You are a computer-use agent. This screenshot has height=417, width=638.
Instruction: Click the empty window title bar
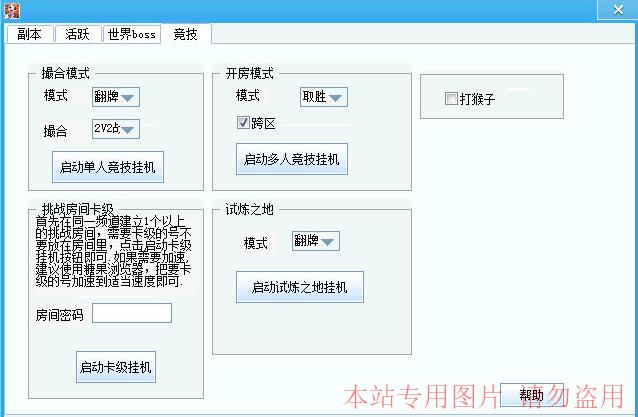coord(300,9)
